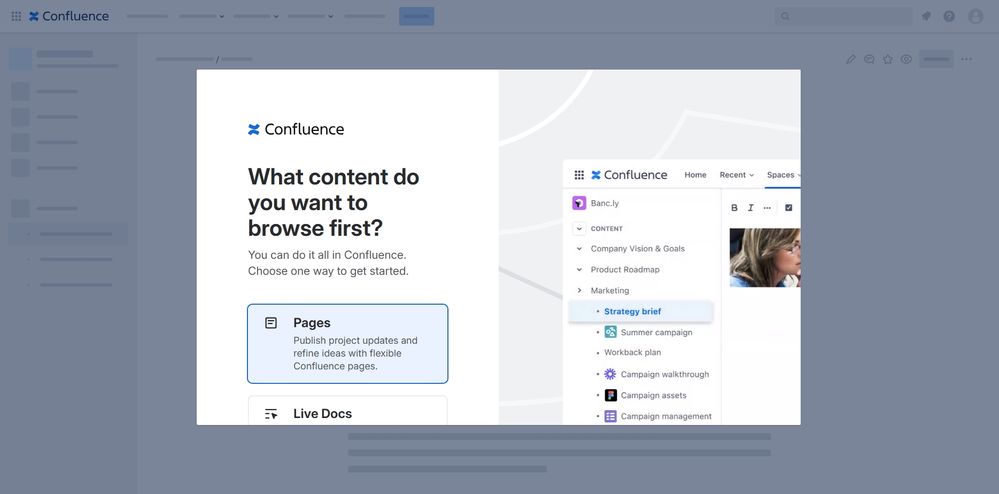Click the Live Docs card icon
The height and width of the screenshot is (494, 999).
point(271,414)
